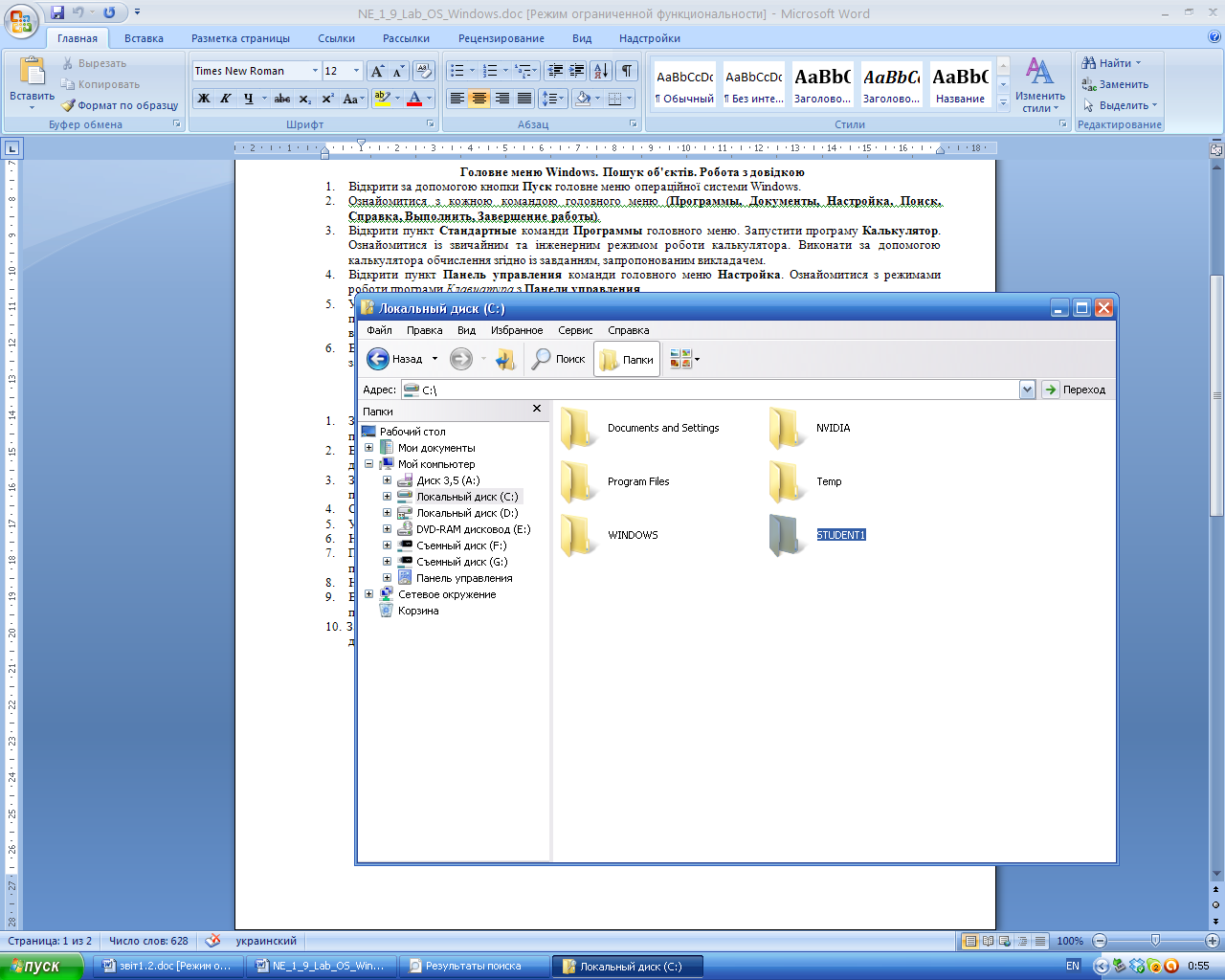Increase font size with Grow Font icon

377,72
